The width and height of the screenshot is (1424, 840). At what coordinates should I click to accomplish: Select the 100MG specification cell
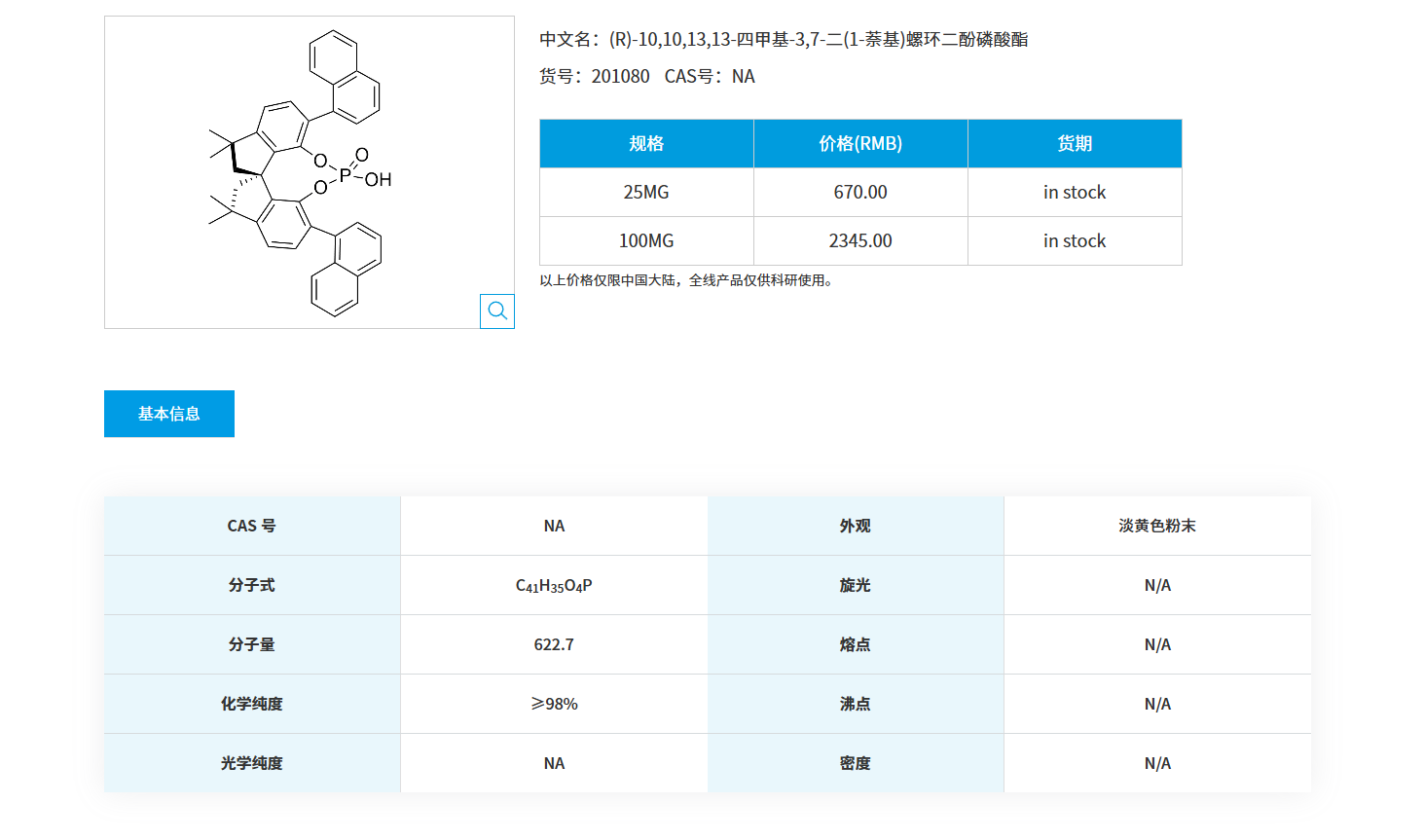coord(646,240)
